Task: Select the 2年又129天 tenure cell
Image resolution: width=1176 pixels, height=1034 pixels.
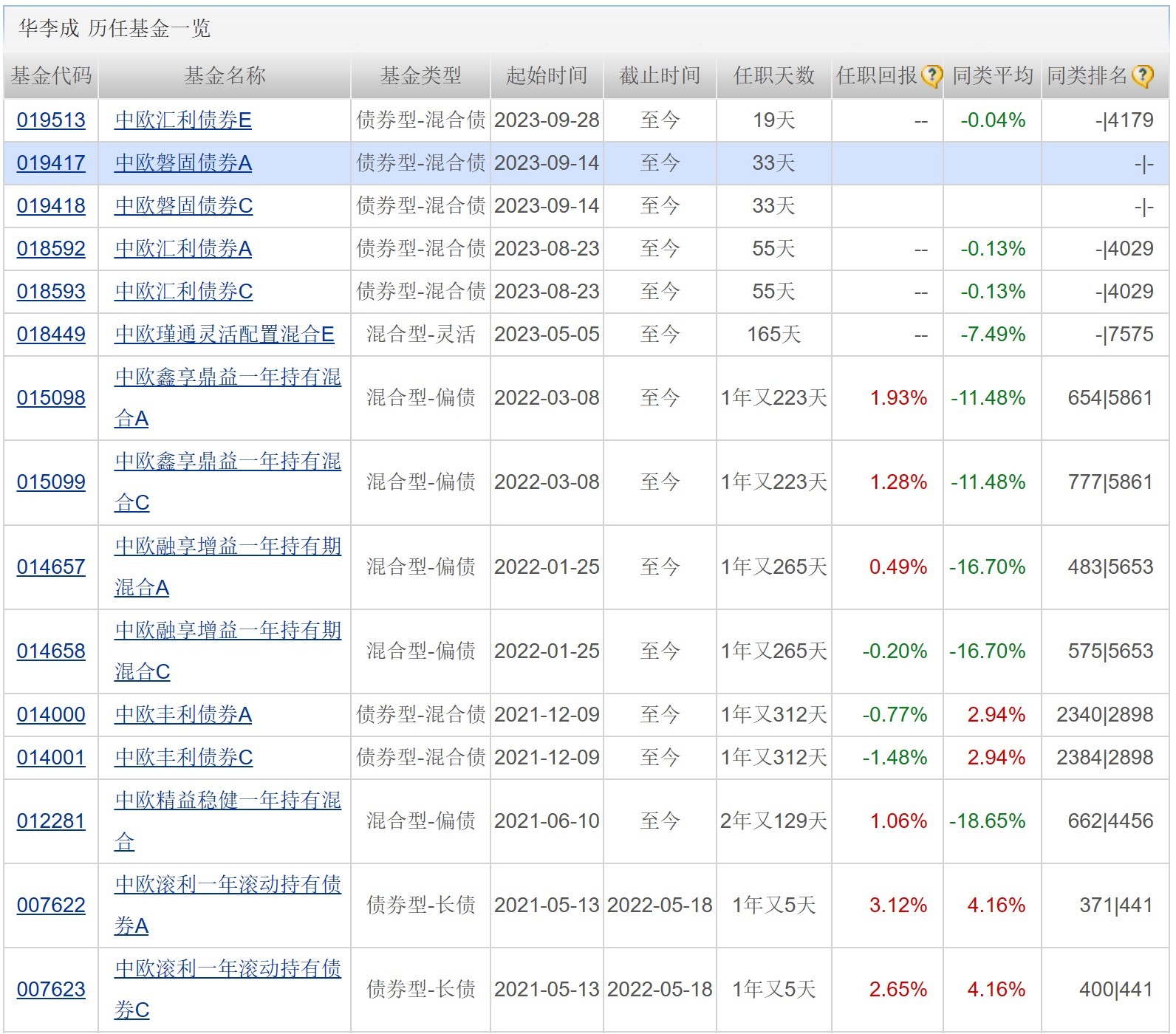Action: click(774, 821)
